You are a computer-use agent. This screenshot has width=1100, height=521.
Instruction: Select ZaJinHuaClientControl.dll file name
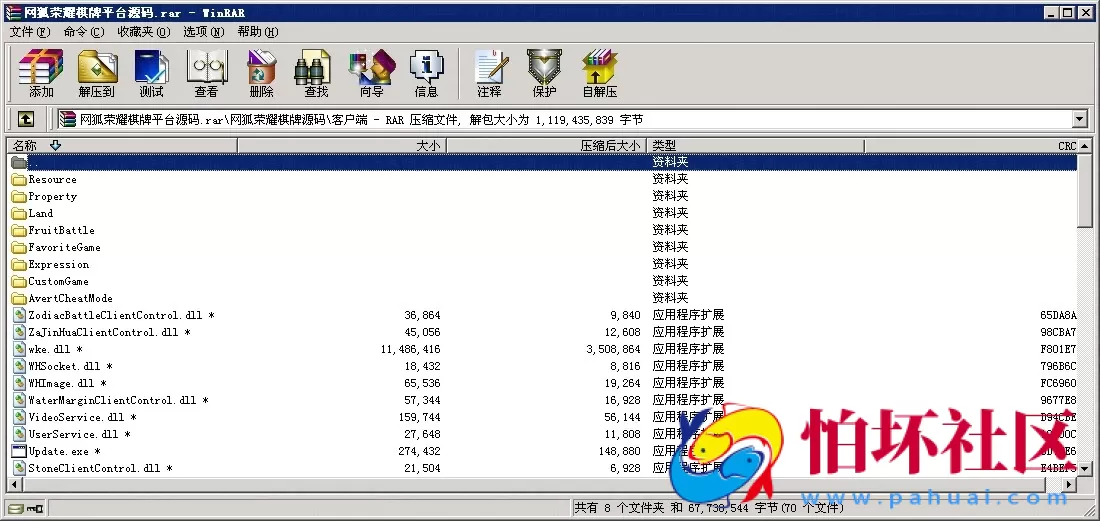109,332
